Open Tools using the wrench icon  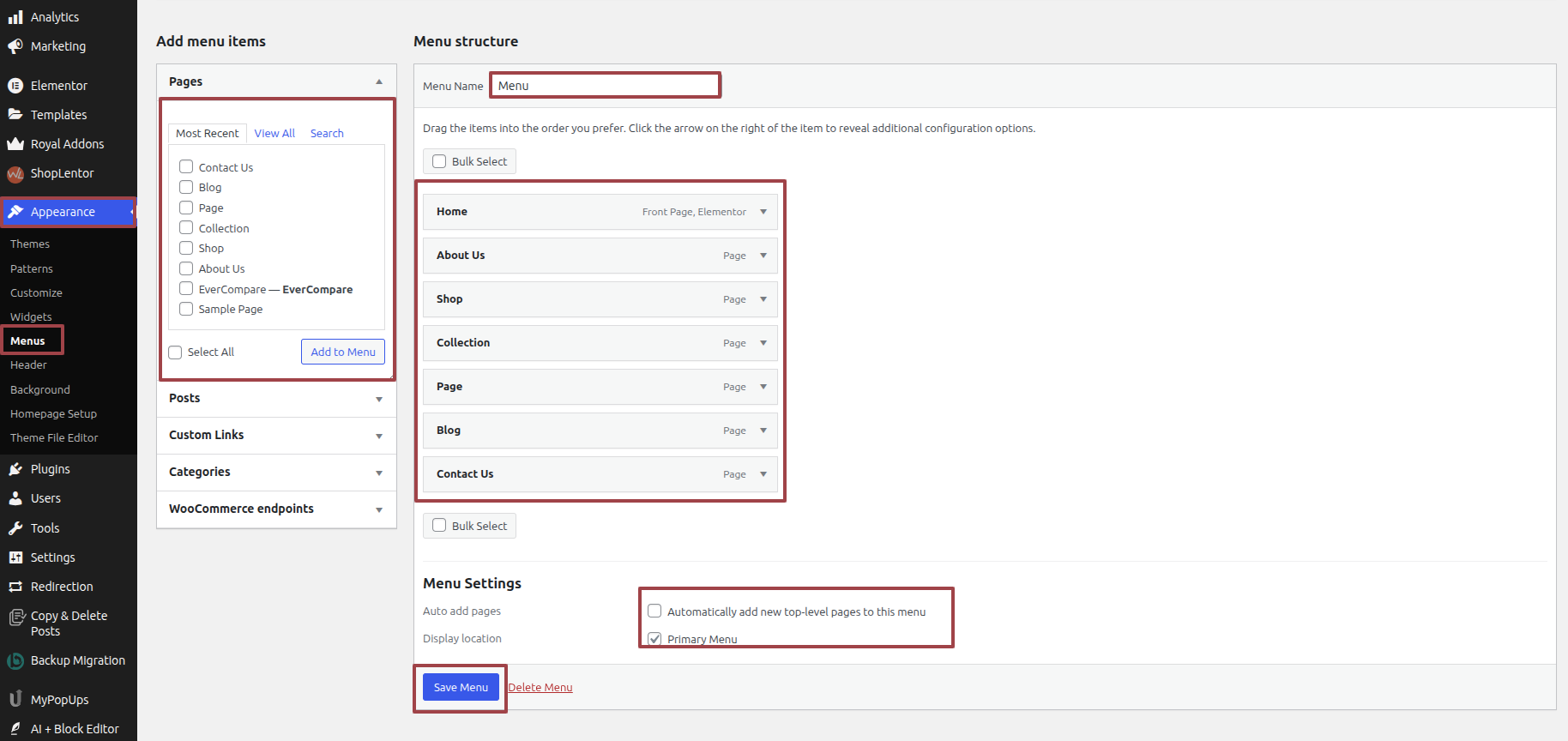(x=15, y=528)
